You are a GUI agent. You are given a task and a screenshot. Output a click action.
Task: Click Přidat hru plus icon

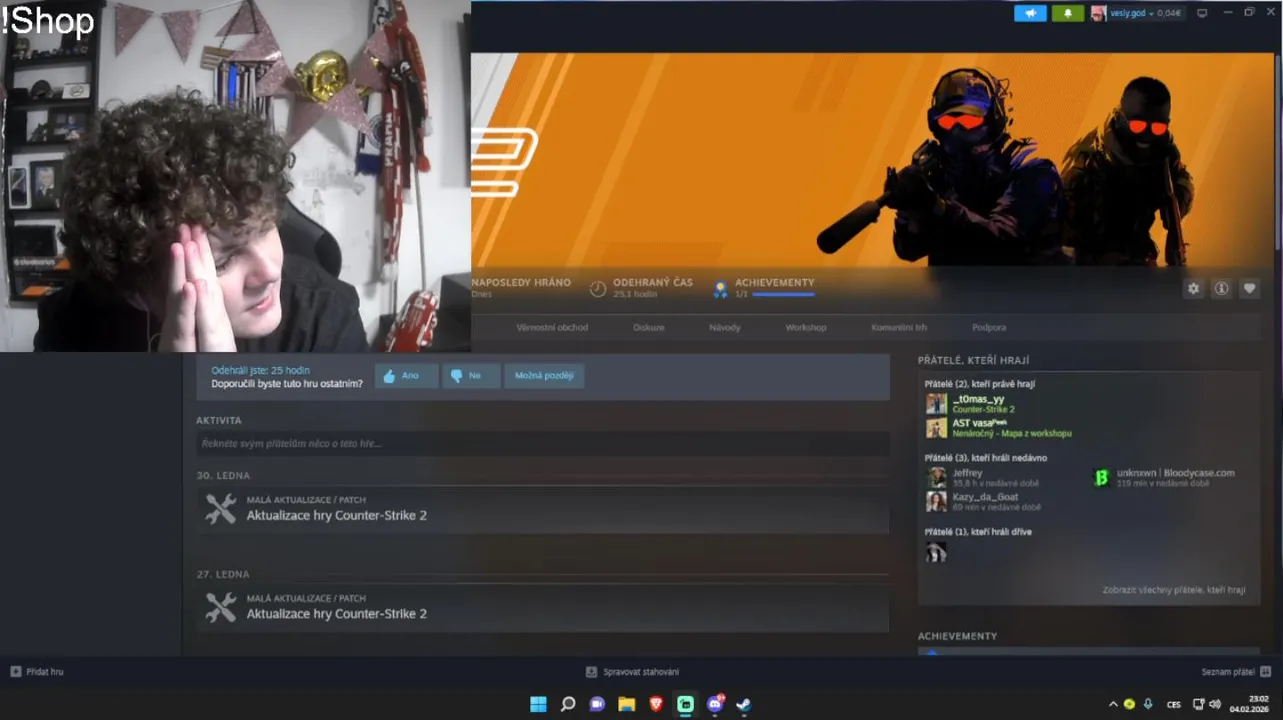(x=15, y=671)
